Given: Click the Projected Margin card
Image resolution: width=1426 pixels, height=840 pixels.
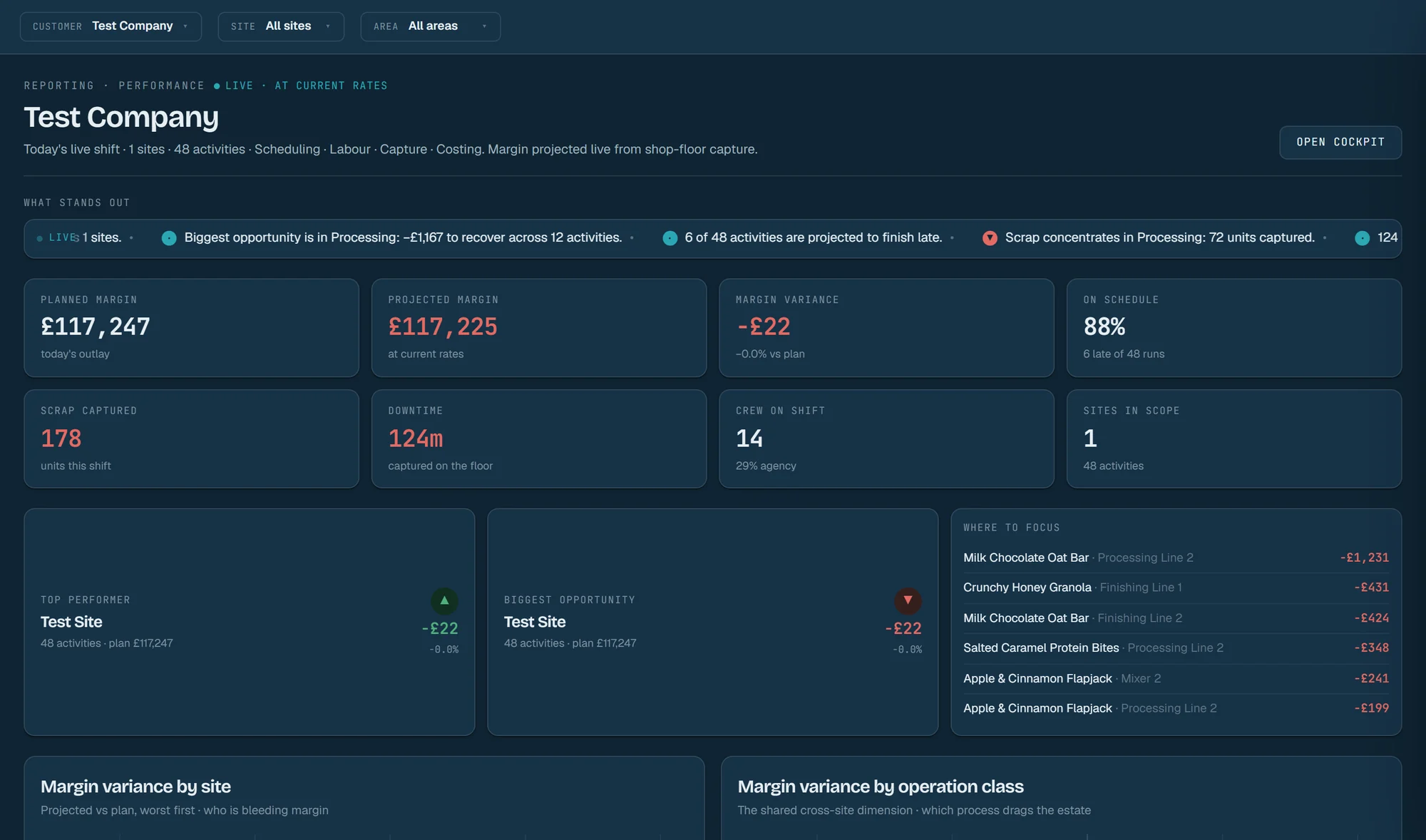Looking at the screenshot, I should (x=539, y=328).
